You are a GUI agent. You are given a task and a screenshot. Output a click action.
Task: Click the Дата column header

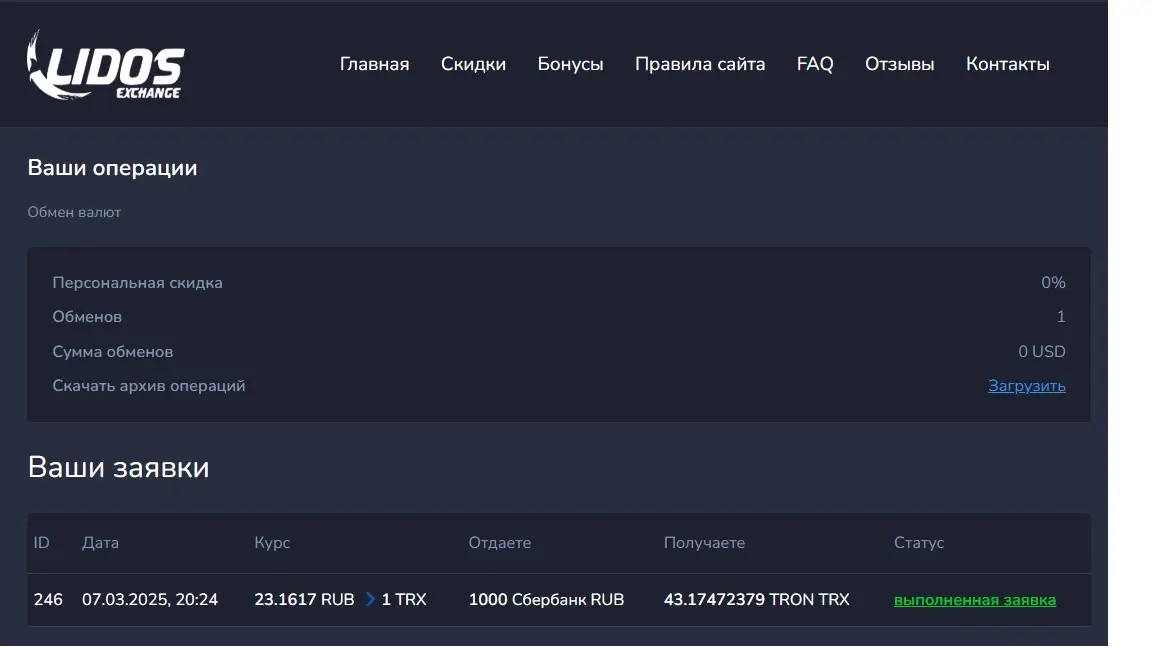pos(100,543)
